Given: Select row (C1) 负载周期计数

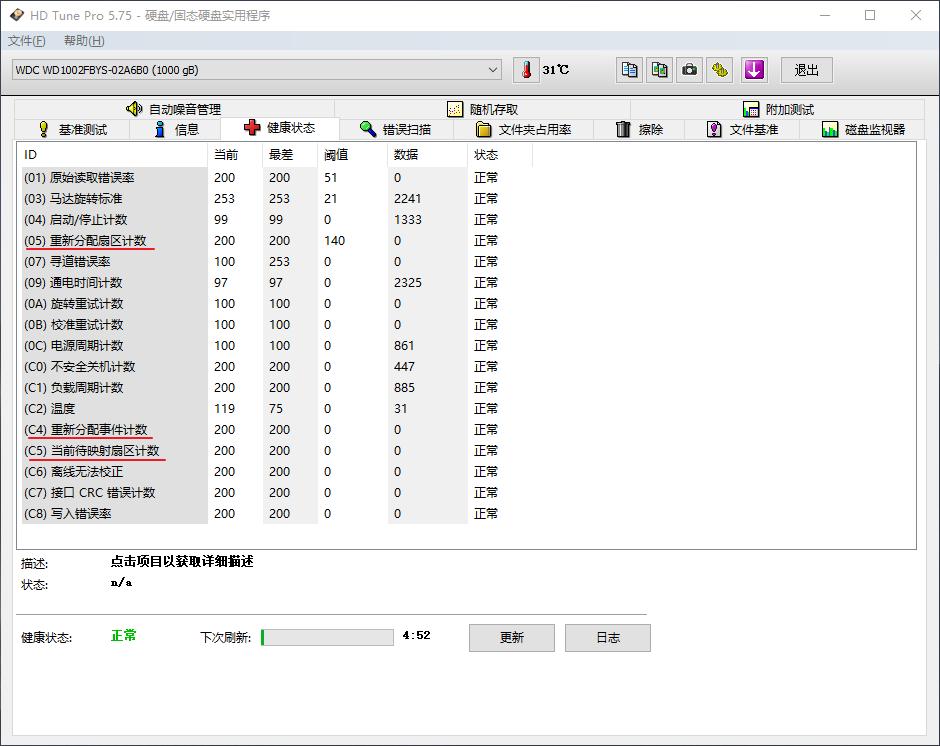Looking at the screenshot, I should [277, 387].
